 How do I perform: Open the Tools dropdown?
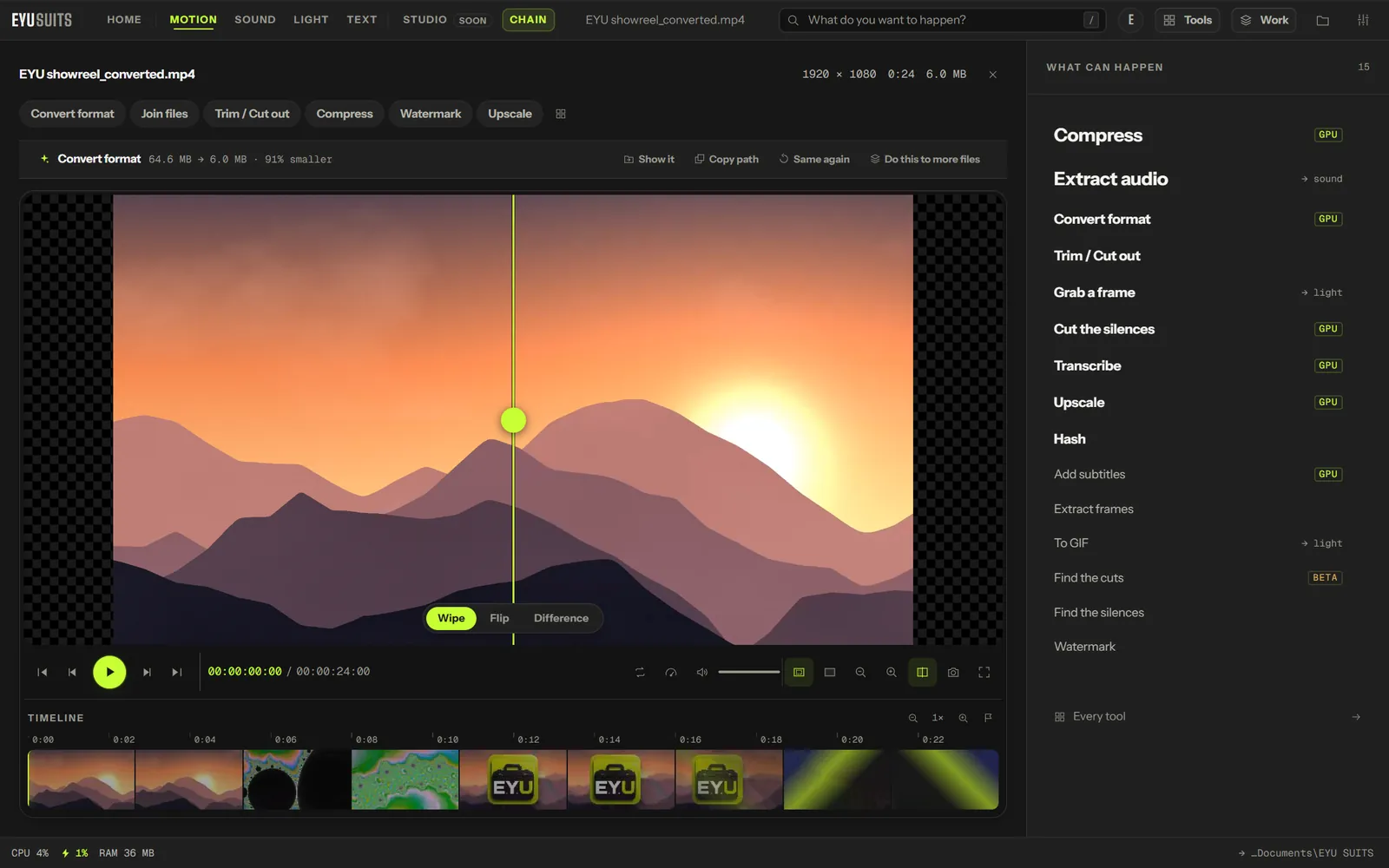(1188, 20)
